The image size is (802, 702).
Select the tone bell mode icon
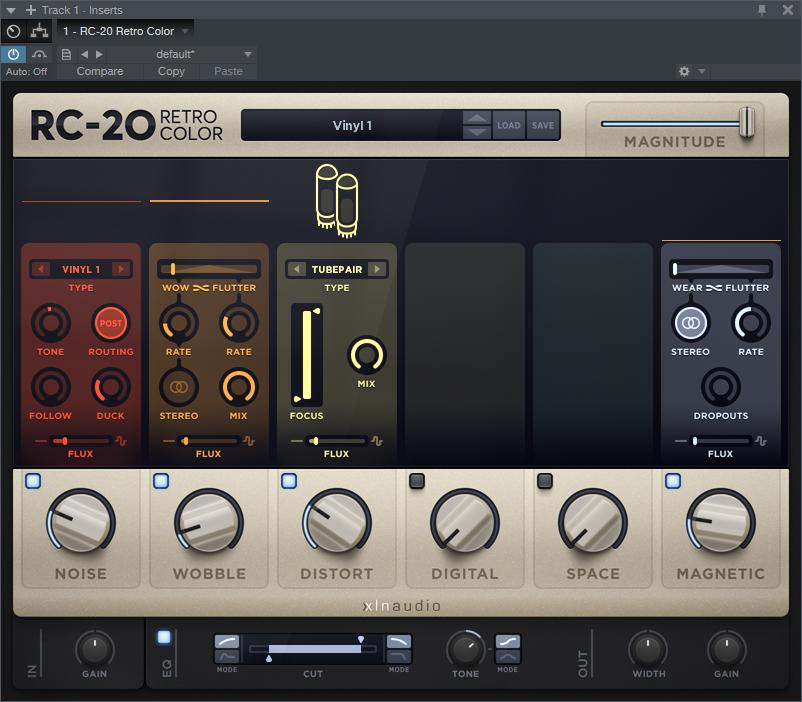coord(508,656)
